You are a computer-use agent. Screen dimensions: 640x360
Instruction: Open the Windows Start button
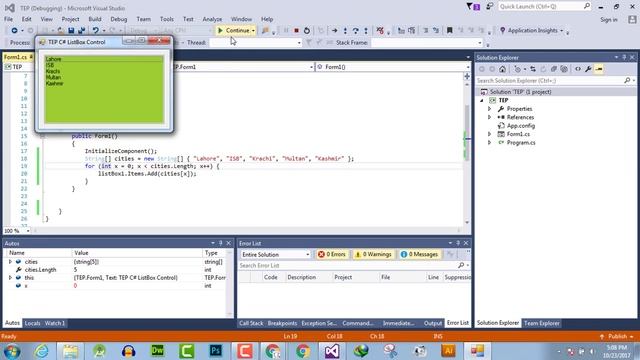click(12, 351)
